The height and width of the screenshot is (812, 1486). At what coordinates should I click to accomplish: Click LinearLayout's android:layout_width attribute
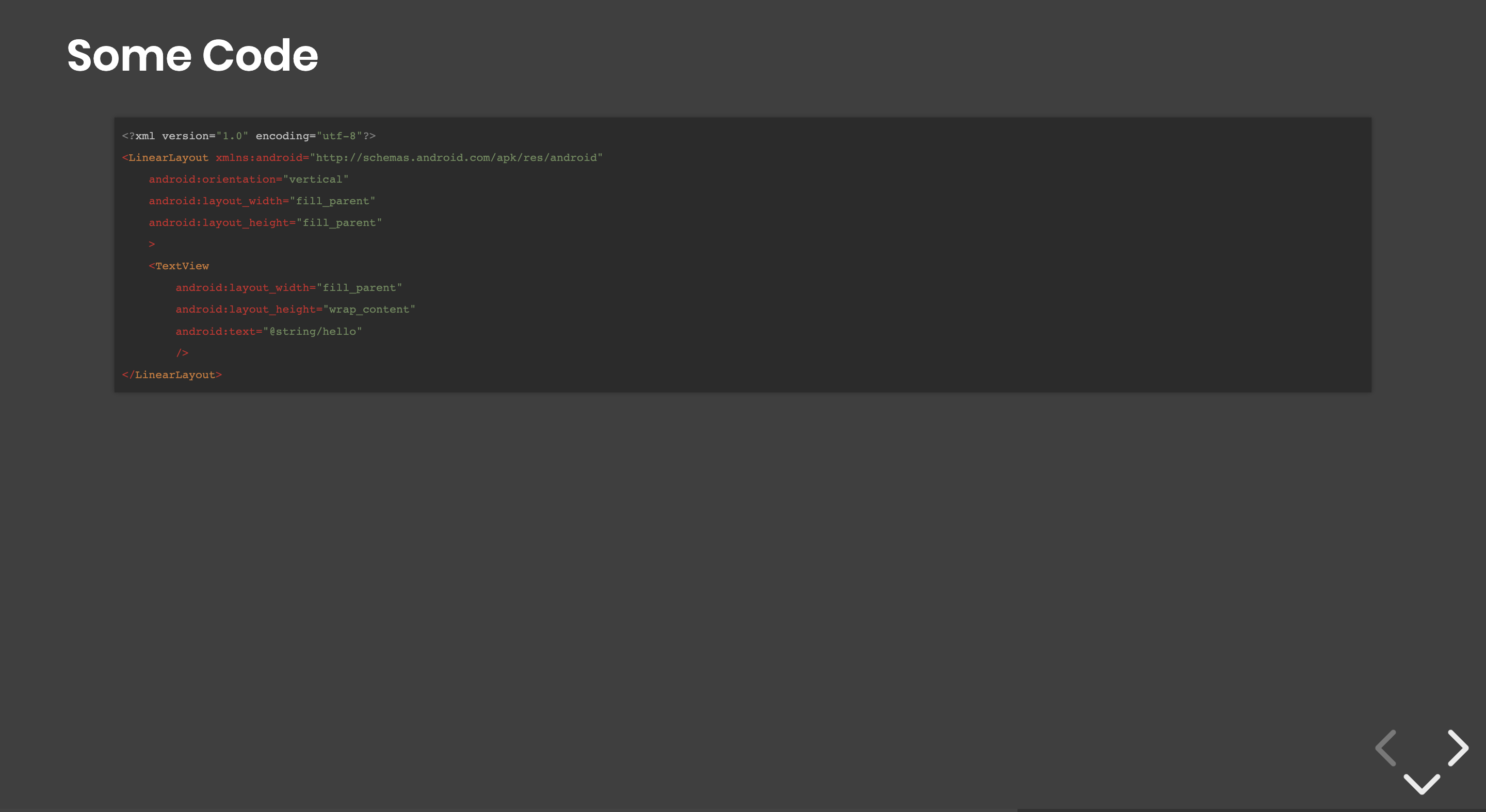pos(218,201)
